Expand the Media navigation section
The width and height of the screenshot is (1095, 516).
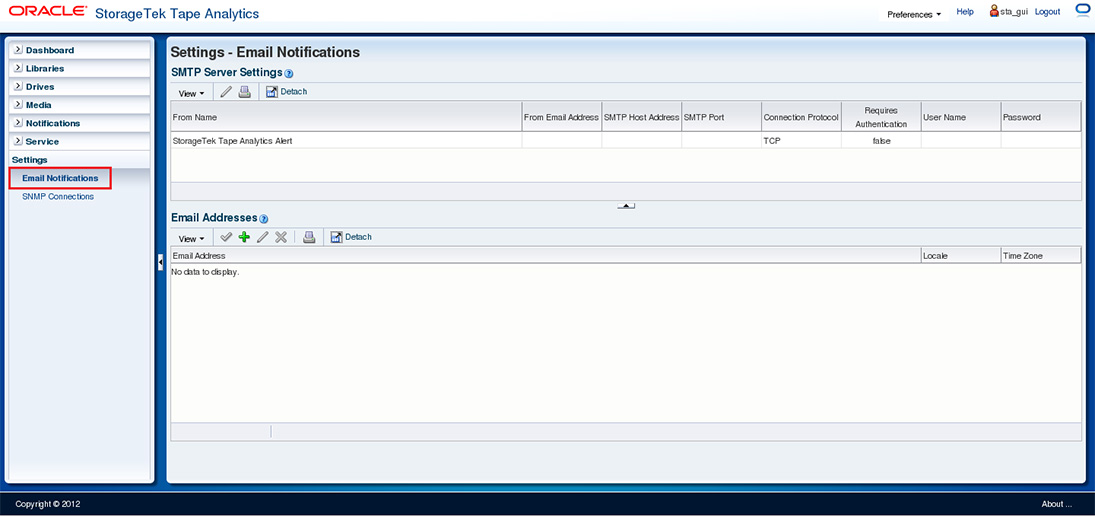18,105
